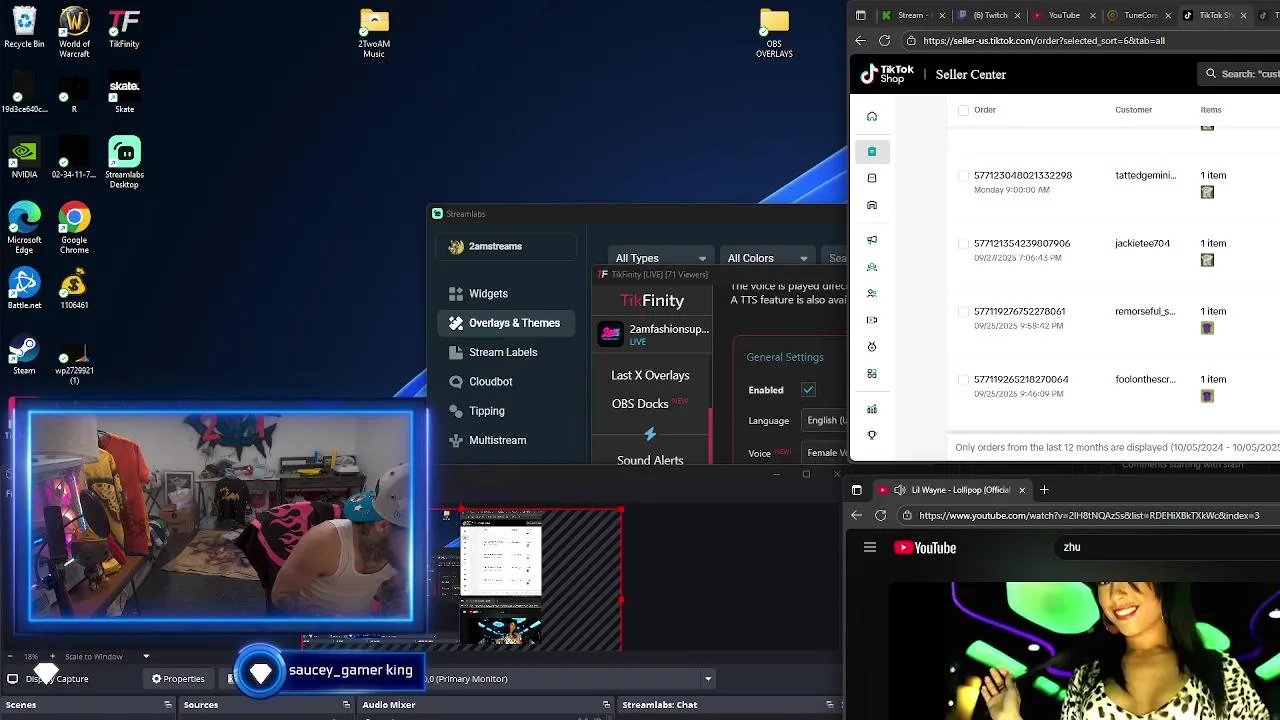Open the TikFinity Voice dropdown
Image resolution: width=1280 pixels, height=720 pixels.
pyautogui.click(x=826, y=452)
